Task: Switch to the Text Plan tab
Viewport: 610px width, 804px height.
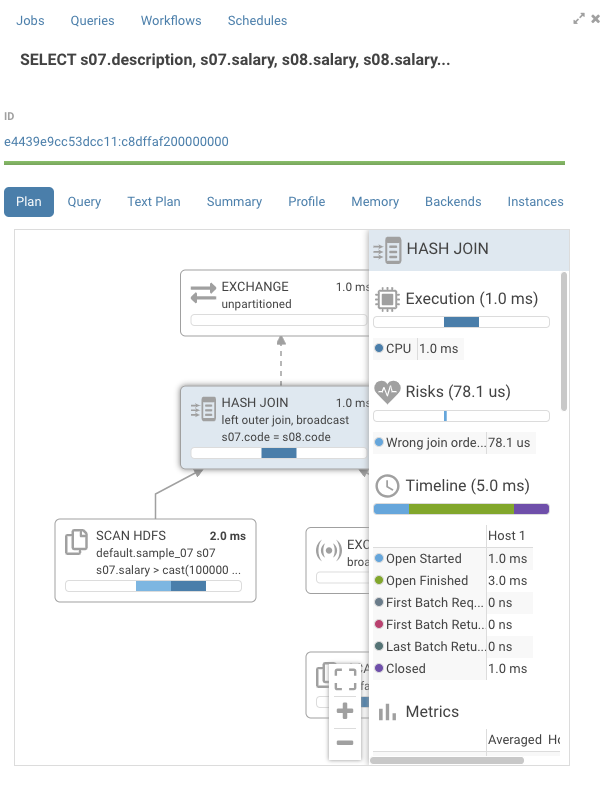Action: coord(154,202)
